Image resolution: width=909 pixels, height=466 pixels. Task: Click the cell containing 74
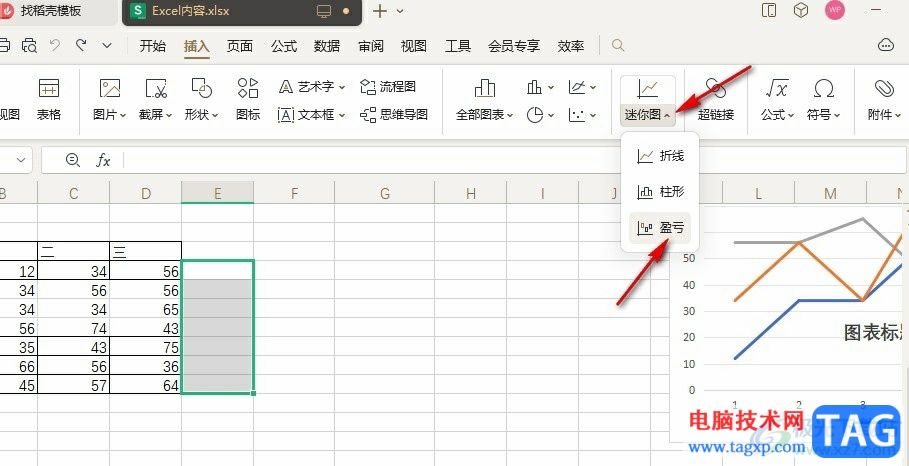pyautogui.click(x=74, y=329)
